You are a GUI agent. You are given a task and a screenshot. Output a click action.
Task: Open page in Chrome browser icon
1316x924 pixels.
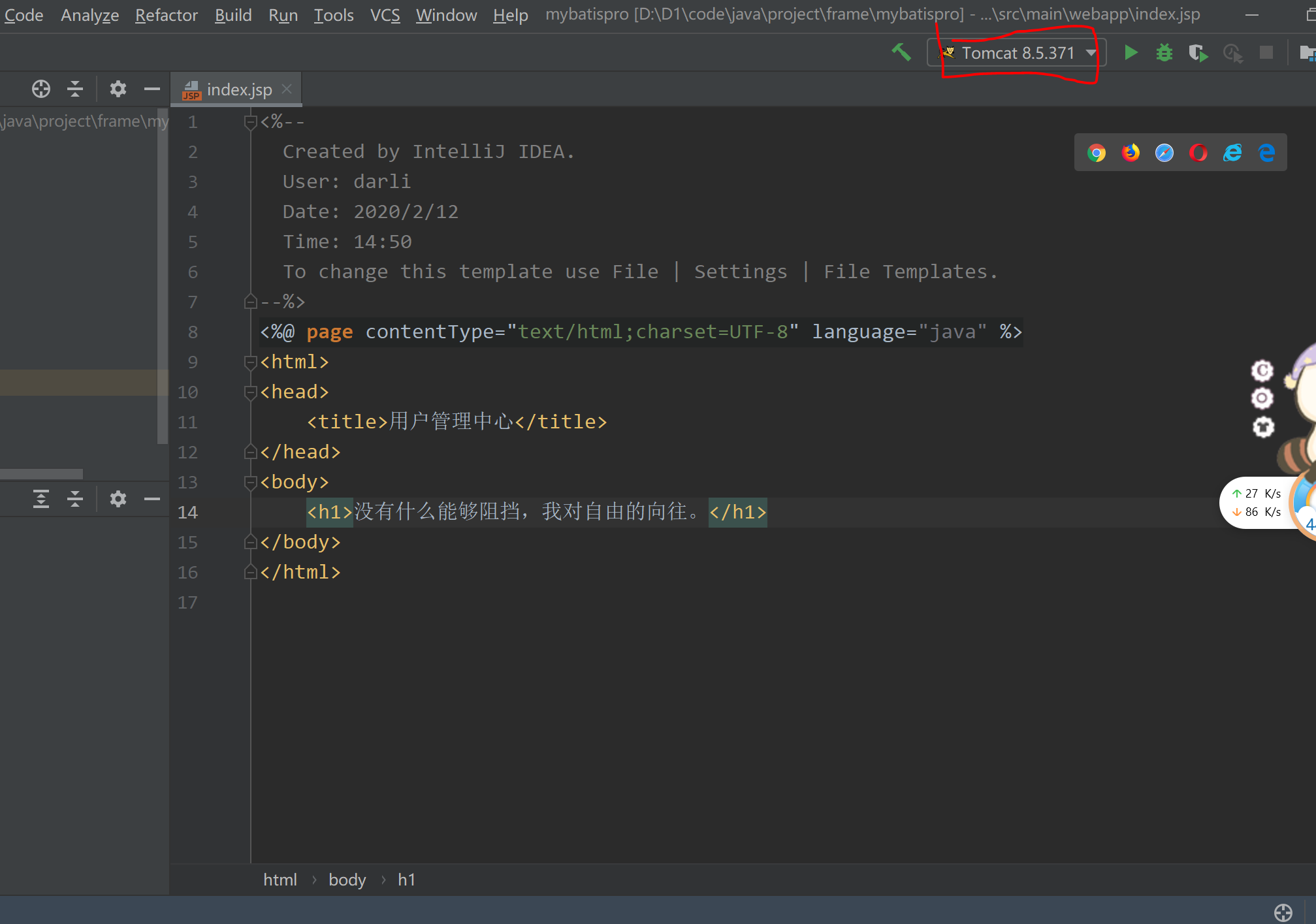tap(1097, 153)
